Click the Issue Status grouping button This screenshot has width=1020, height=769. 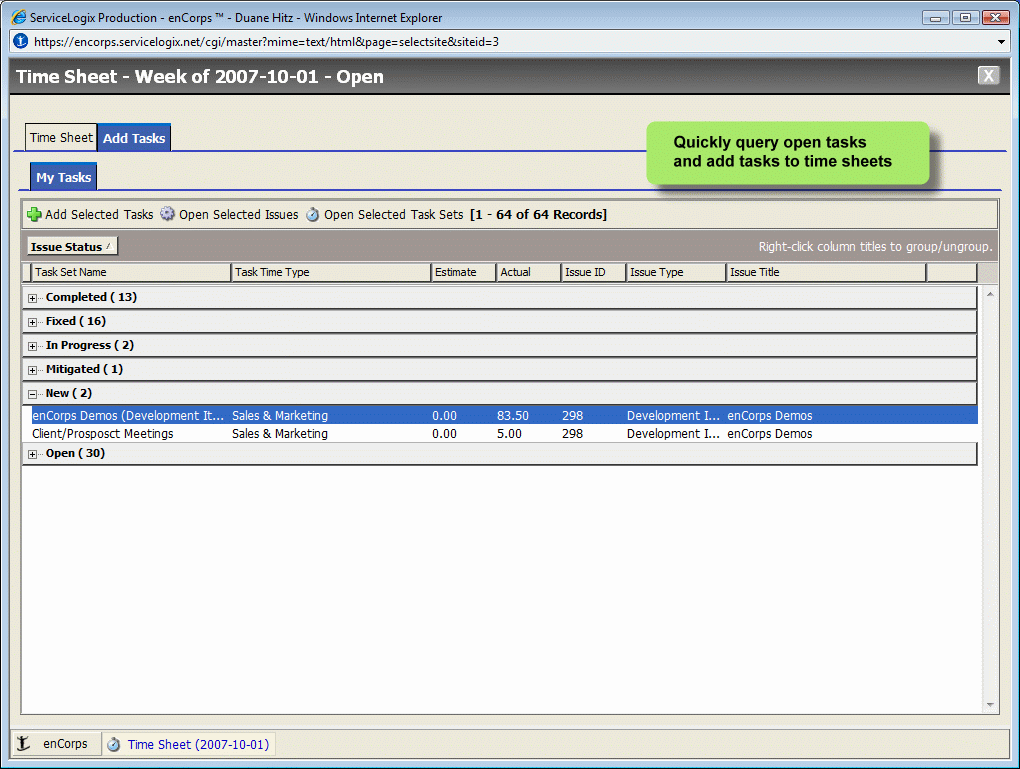click(x=72, y=247)
